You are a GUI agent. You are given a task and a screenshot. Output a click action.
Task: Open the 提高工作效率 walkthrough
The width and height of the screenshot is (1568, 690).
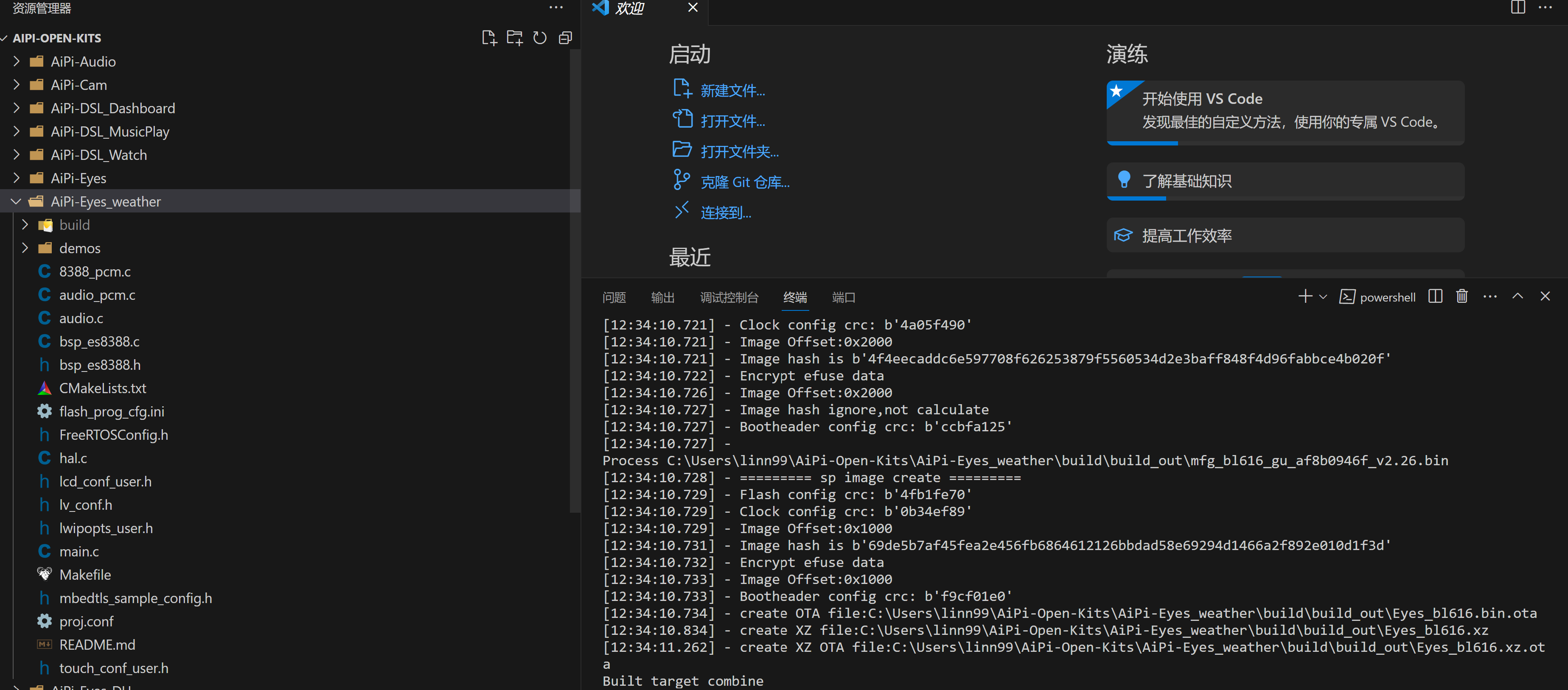1285,235
